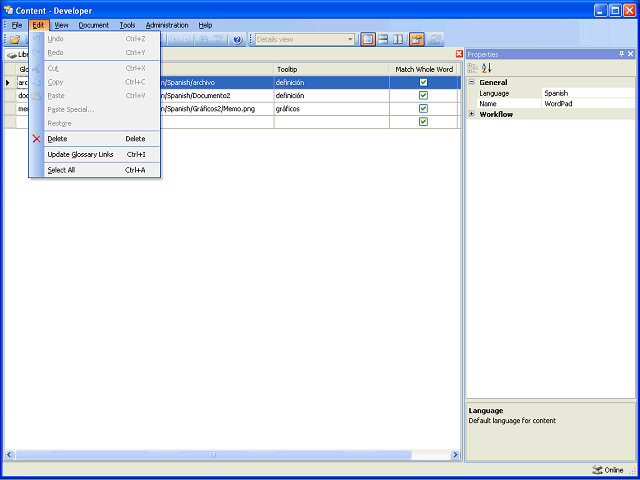Open the File menu

pos(17,25)
